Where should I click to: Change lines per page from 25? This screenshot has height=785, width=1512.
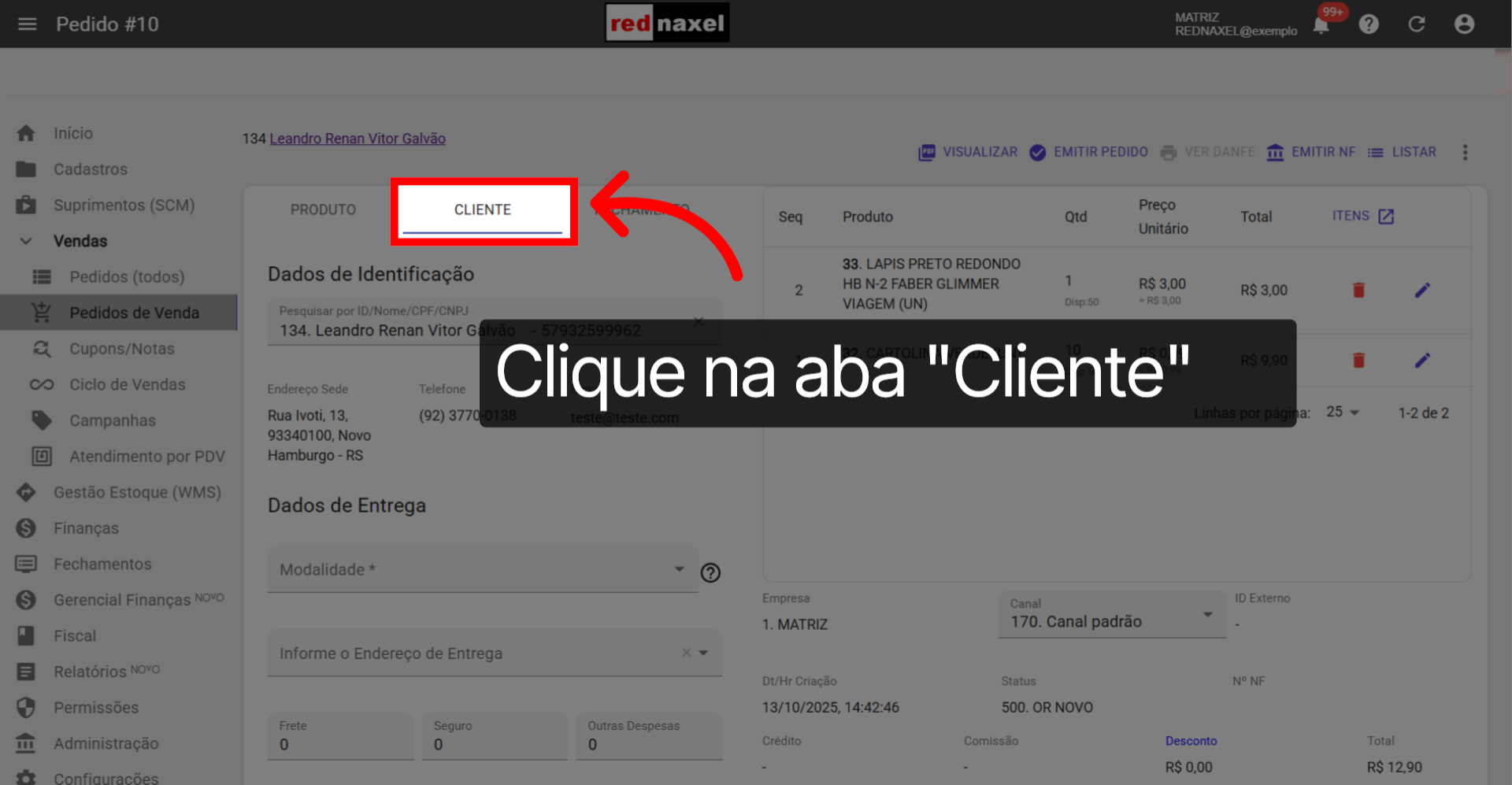click(x=1343, y=412)
